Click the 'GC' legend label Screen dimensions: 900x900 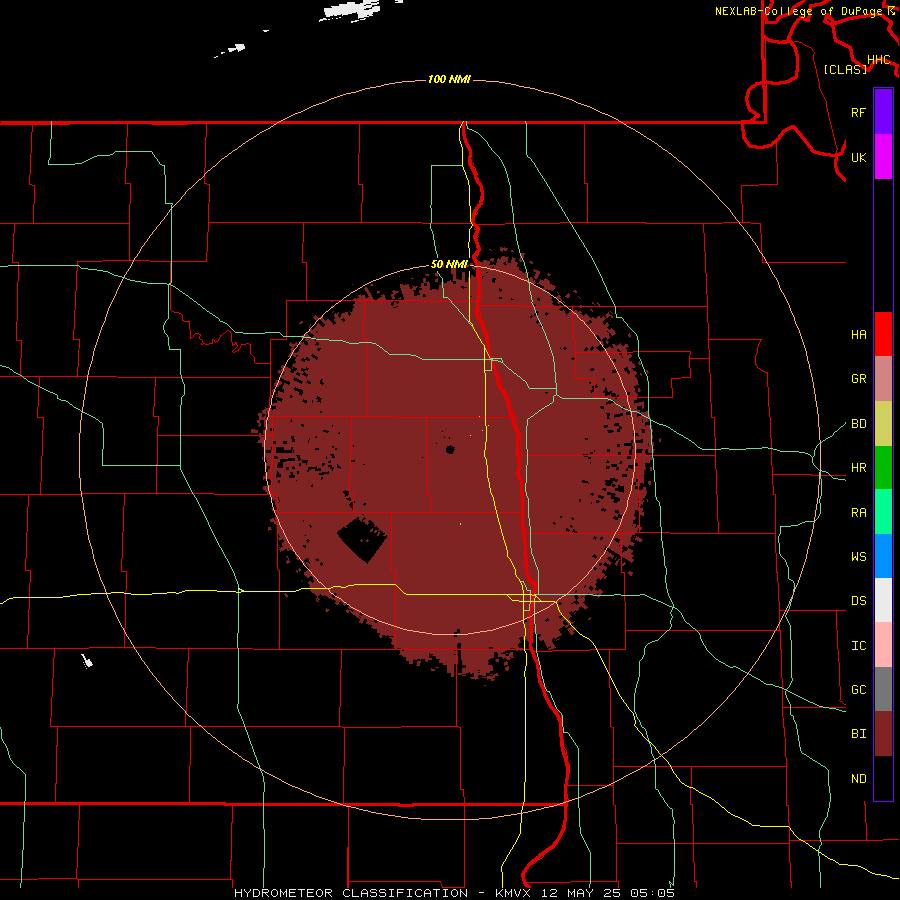click(x=858, y=689)
